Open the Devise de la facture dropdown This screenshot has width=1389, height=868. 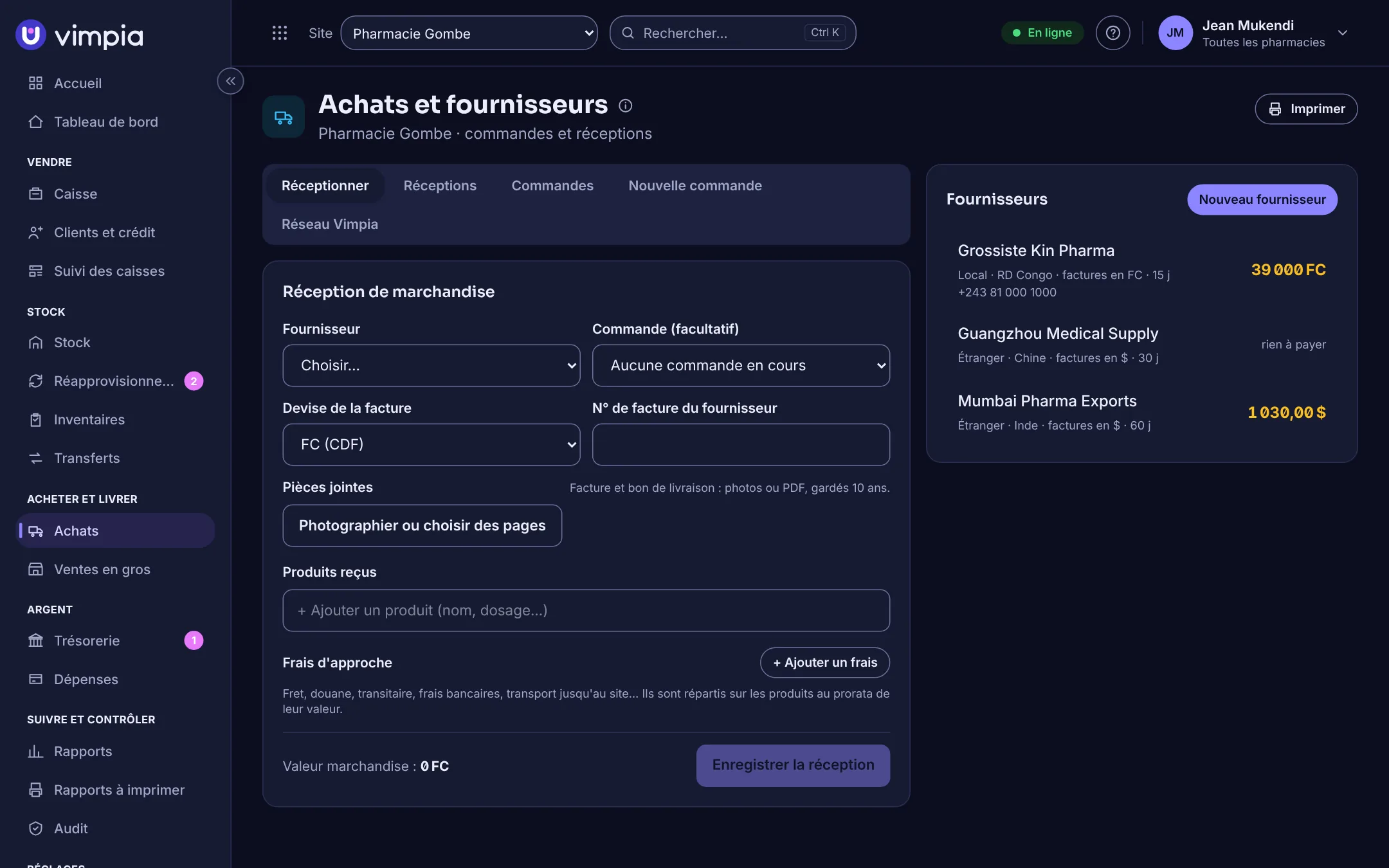tap(431, 444)
